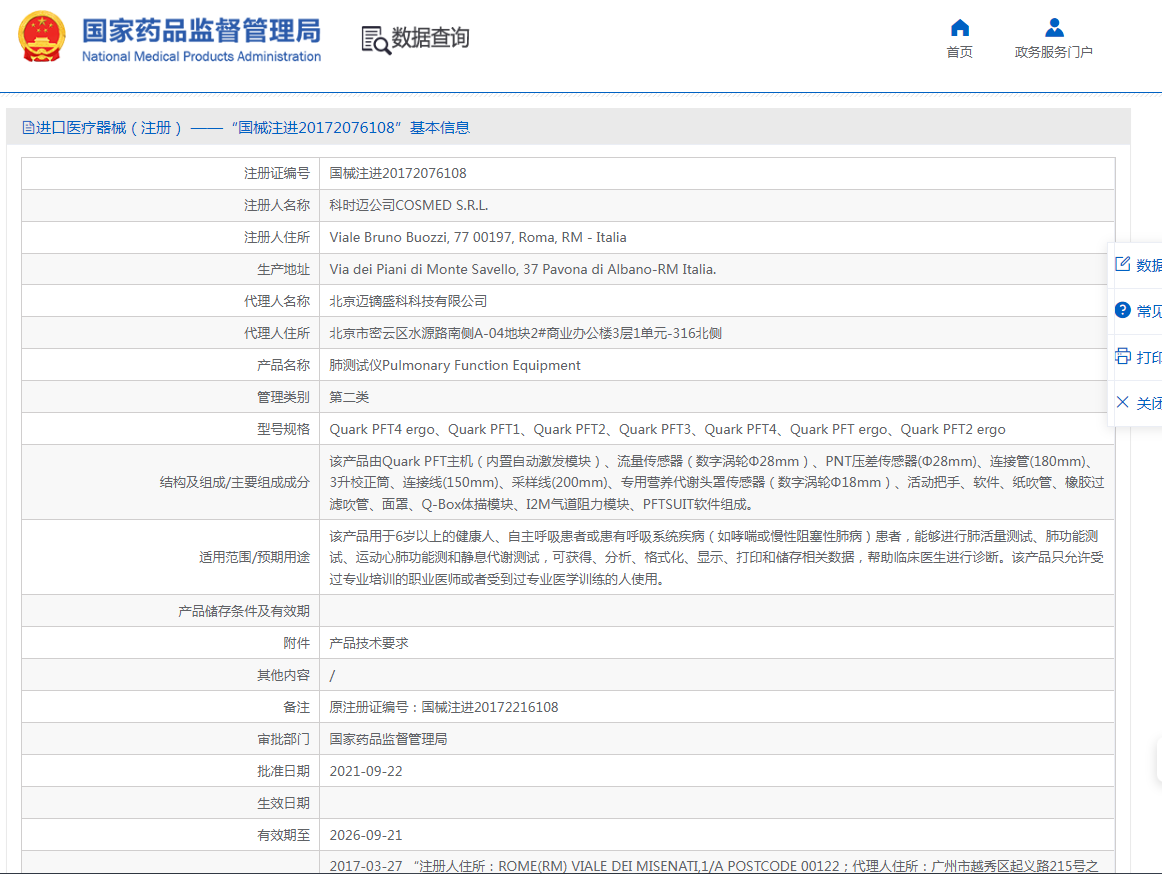Click the 附件 row label
Screen dimensions: 1162x874
tap(296, 643)
